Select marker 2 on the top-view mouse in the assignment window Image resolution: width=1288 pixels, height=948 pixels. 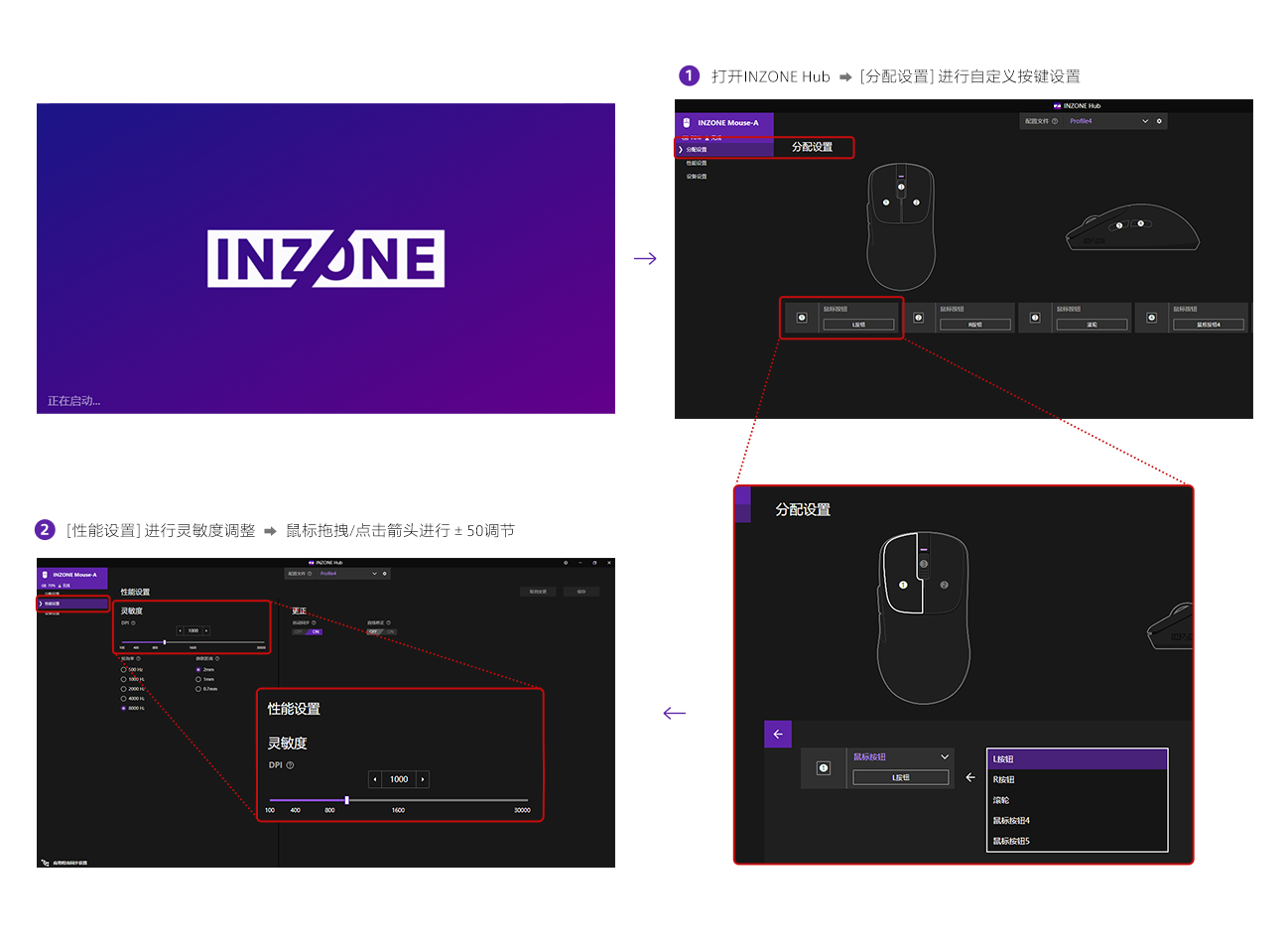916,203
